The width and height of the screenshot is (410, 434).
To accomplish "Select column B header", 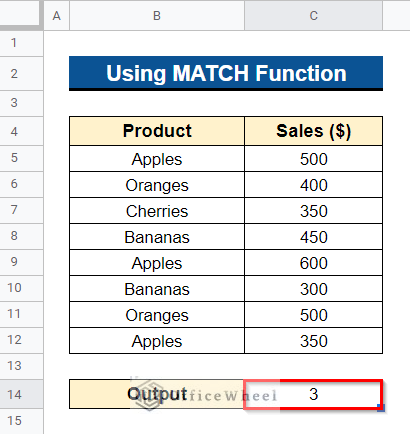I will 157,15.
